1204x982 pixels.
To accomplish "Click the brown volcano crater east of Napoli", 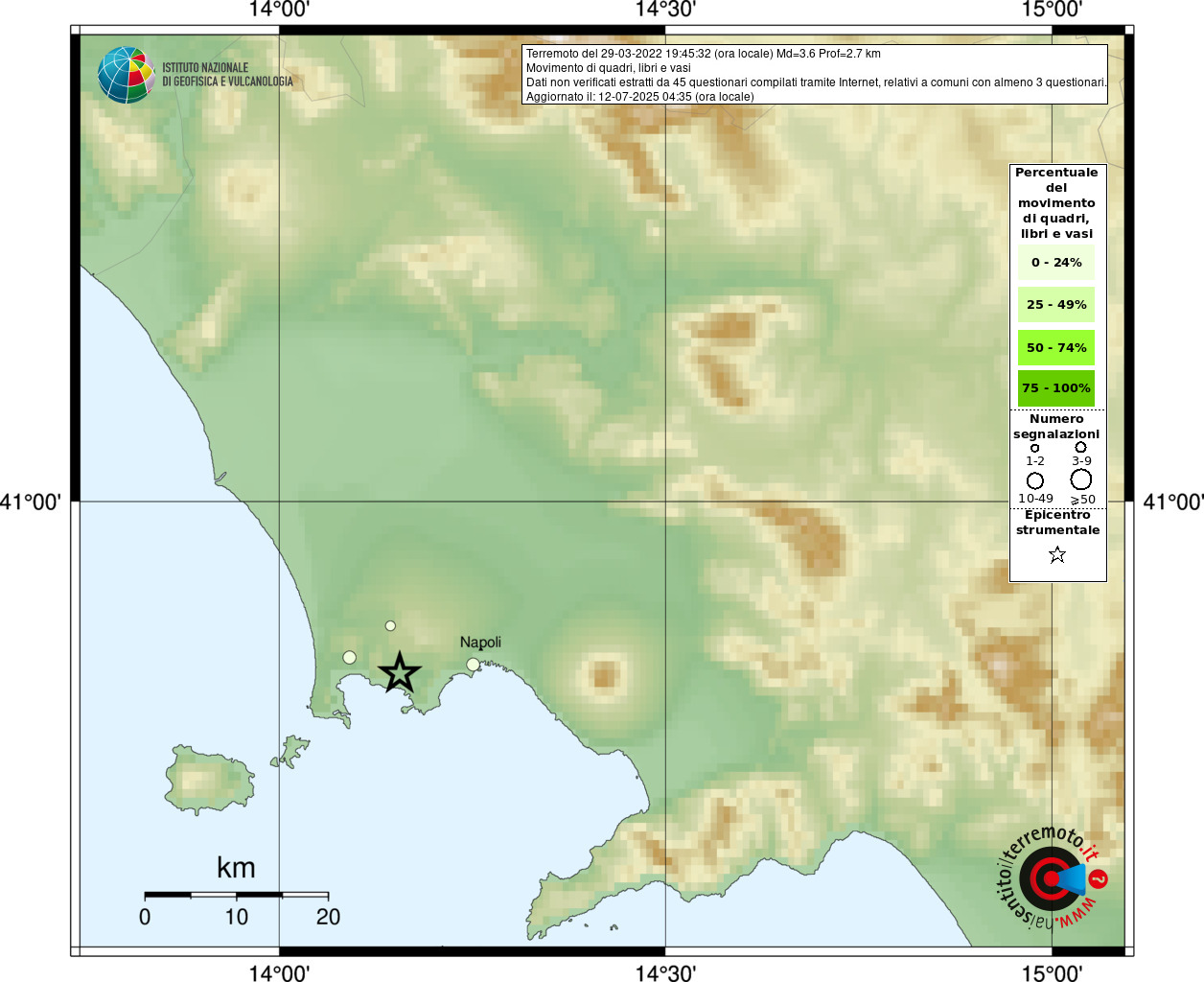I will (x=604, y=676).
